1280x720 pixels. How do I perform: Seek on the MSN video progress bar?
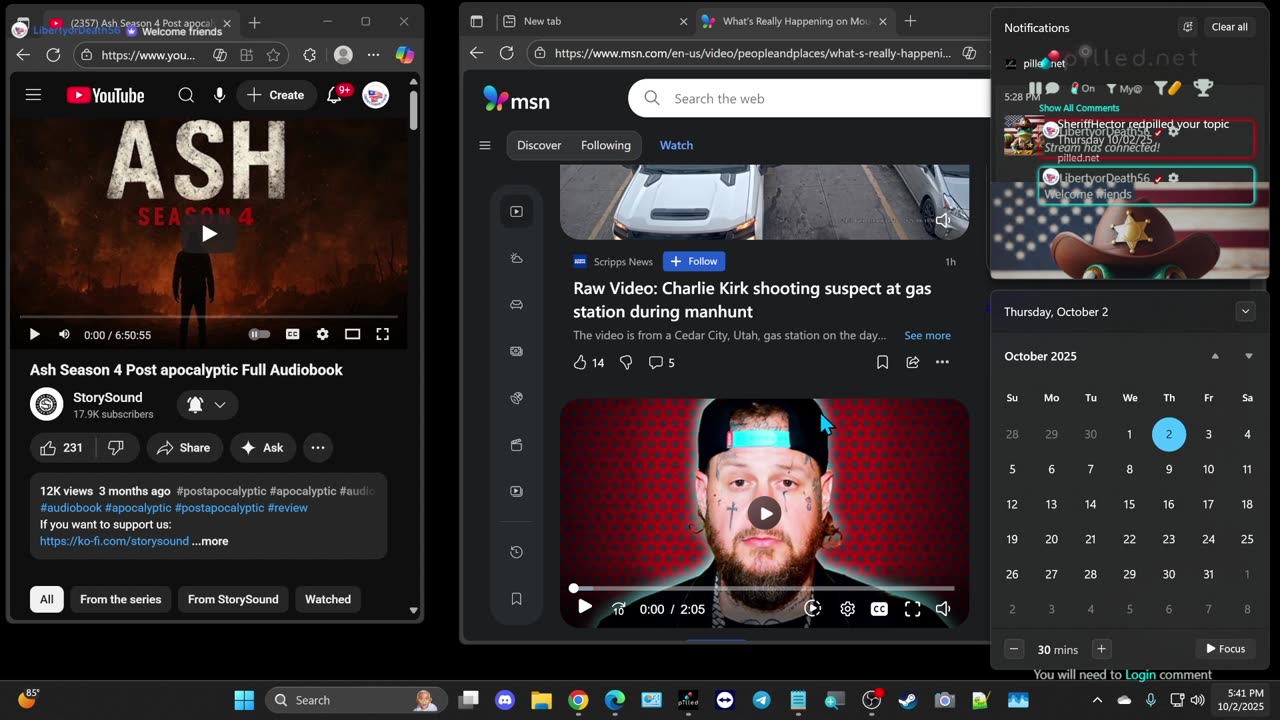[x=764, y=588]
